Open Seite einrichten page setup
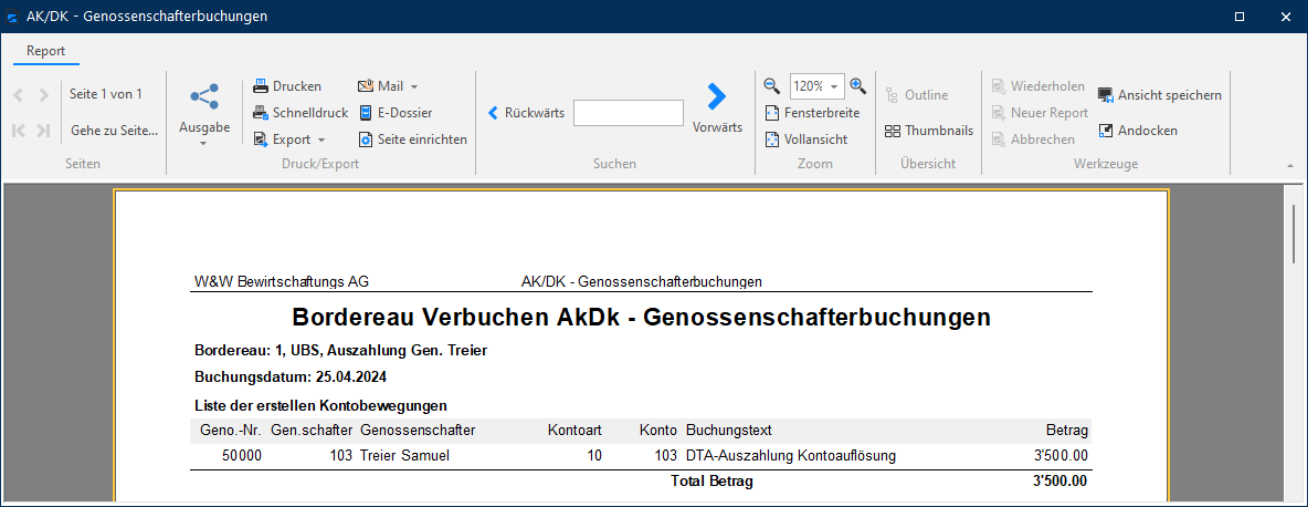Image resolution: width=1308 pixels, height=507 pixels. pos(412,139)
